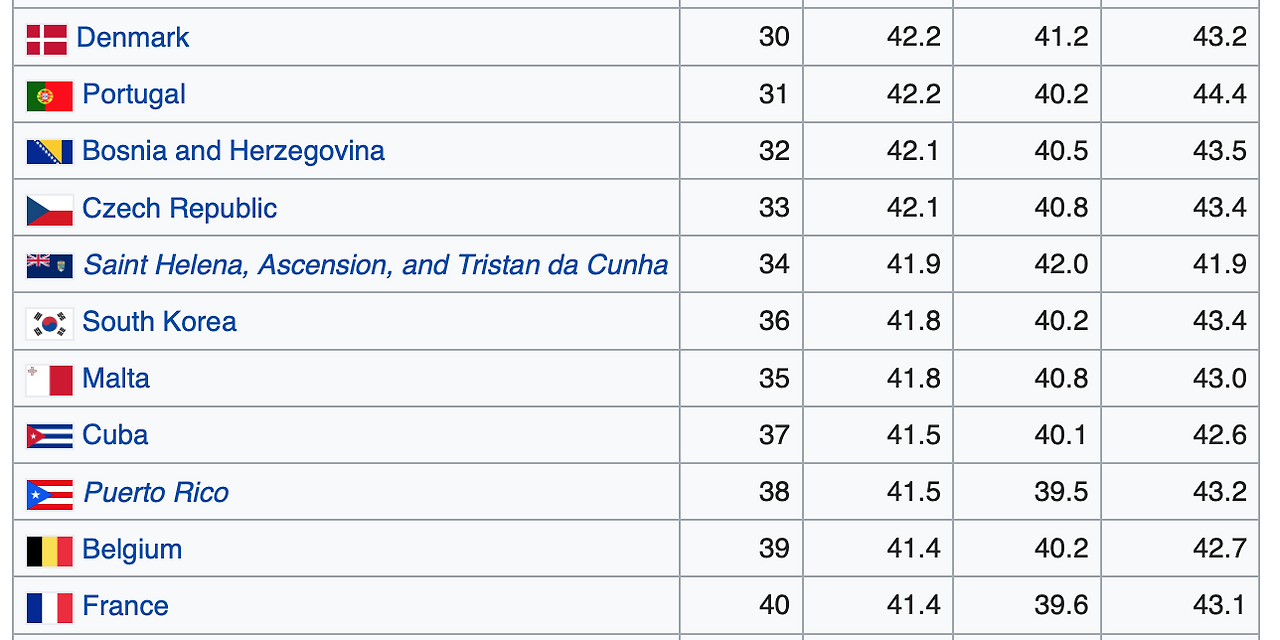1280x640 pixels.
Task: Click the Saint Helena flag icon
Action: click(x=49, y=266)
